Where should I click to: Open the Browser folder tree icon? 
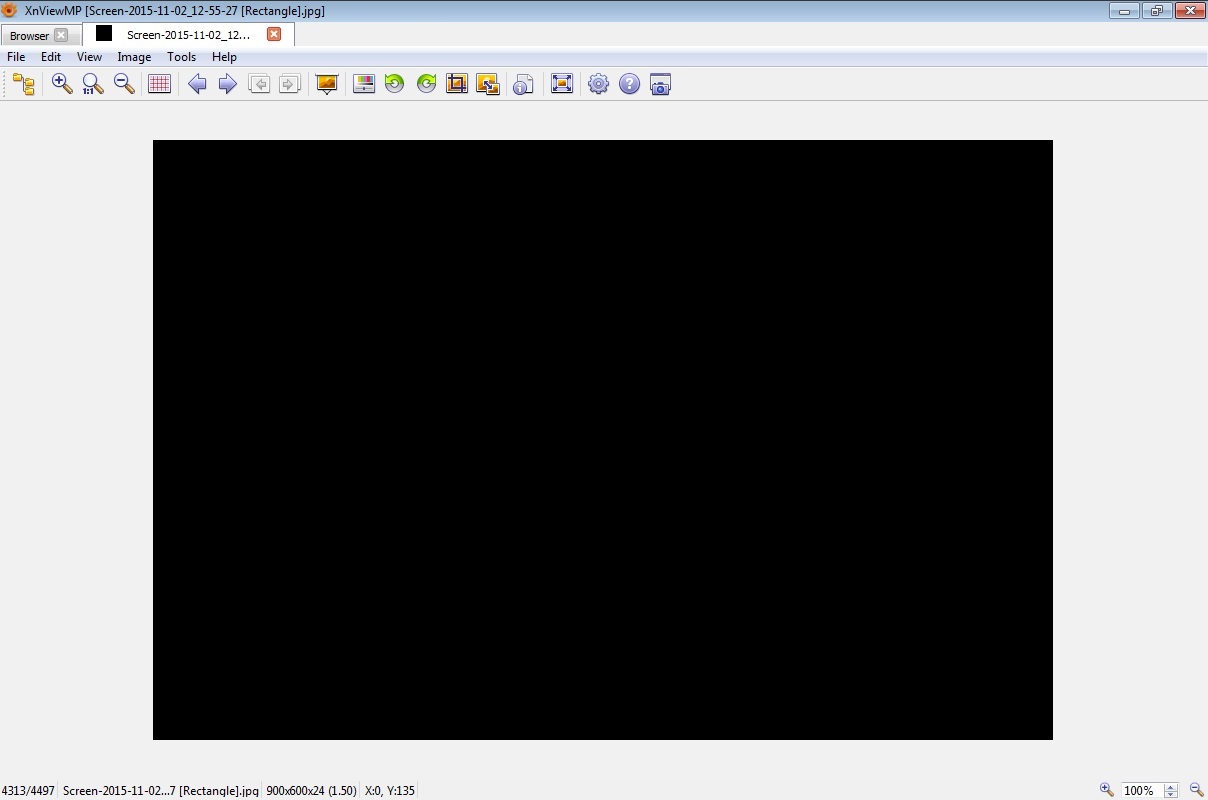pyautogui.click(x=24, y=84)
